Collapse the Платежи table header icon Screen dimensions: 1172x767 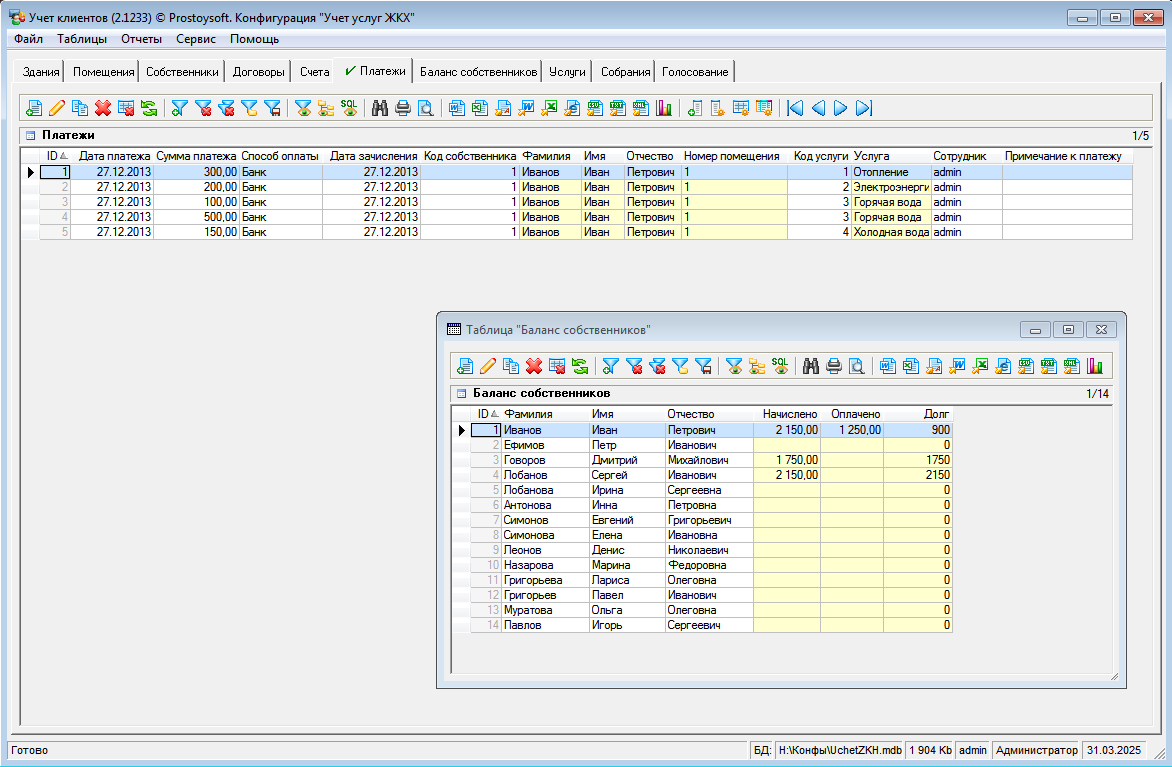(x=30, y=135)
